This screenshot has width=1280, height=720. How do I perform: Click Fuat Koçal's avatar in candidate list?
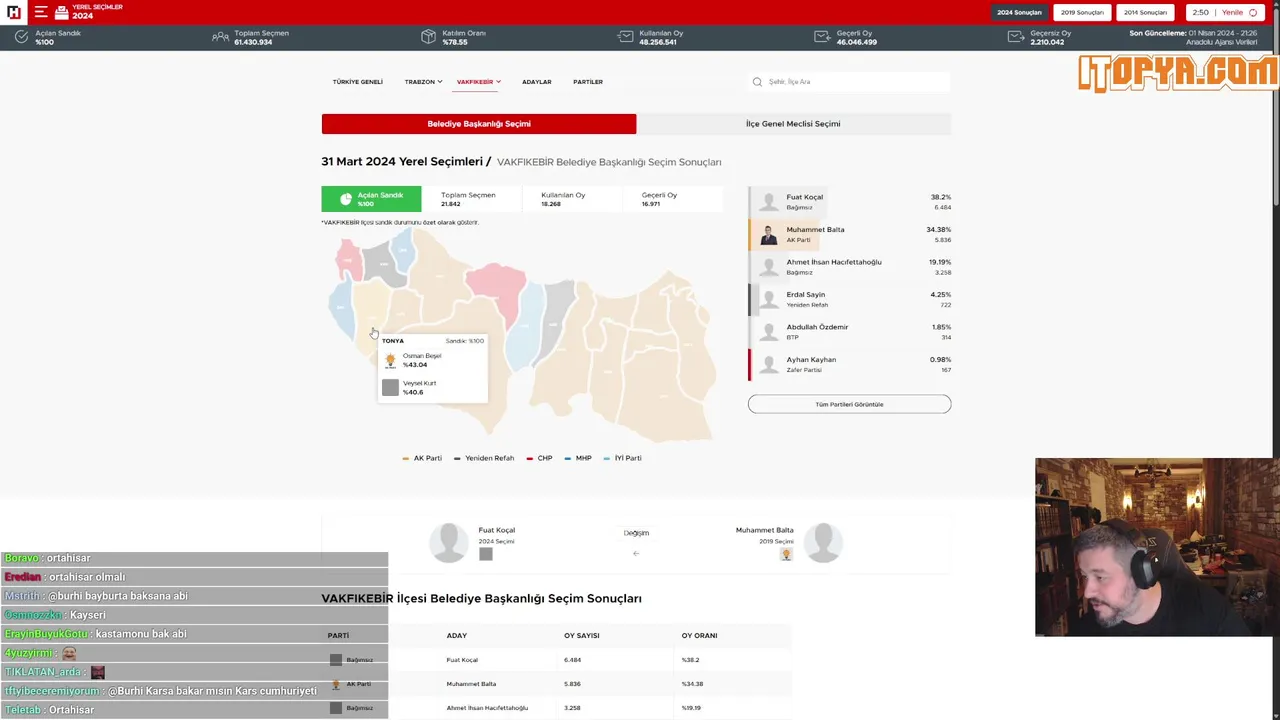click(x=768, y=202)
